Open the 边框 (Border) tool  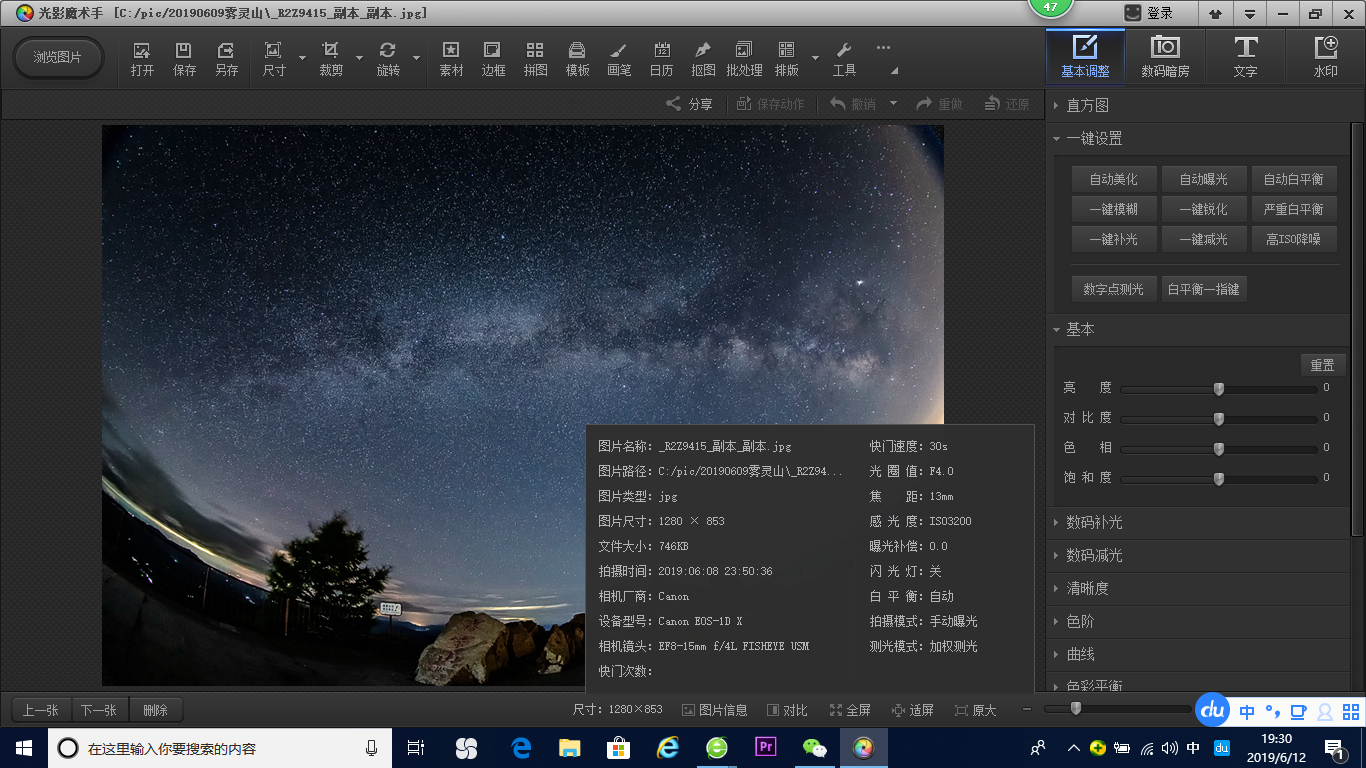[x=493, y=59]
